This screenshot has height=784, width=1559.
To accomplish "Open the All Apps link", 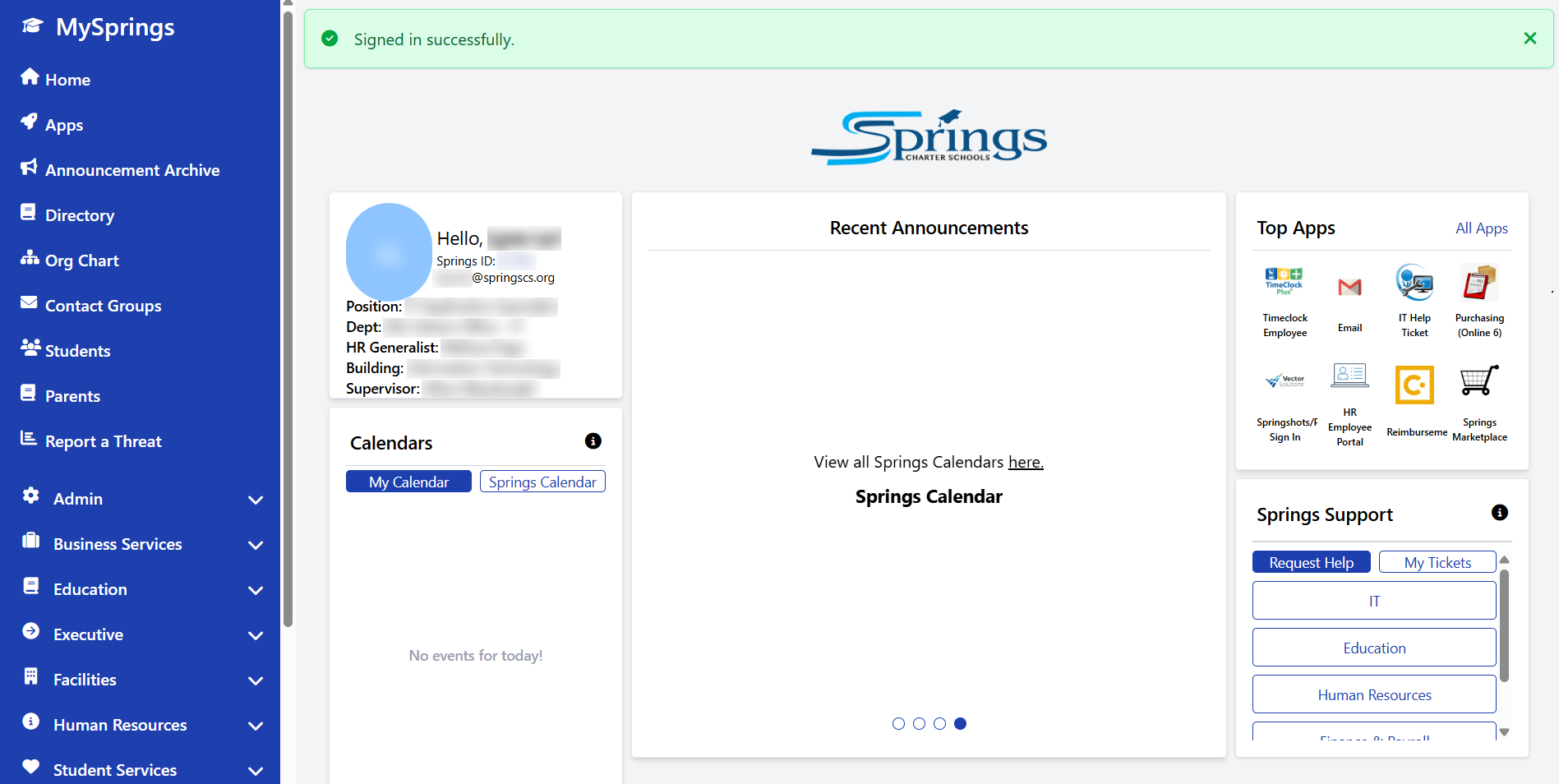I will pyautogui.click(x=1481, y=228).
